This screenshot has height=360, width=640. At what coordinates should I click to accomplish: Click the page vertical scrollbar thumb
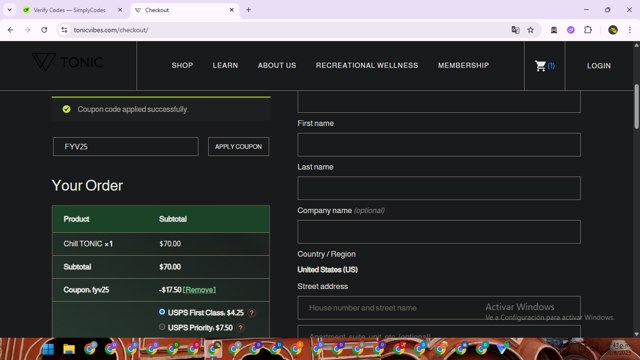coord(636,107)
